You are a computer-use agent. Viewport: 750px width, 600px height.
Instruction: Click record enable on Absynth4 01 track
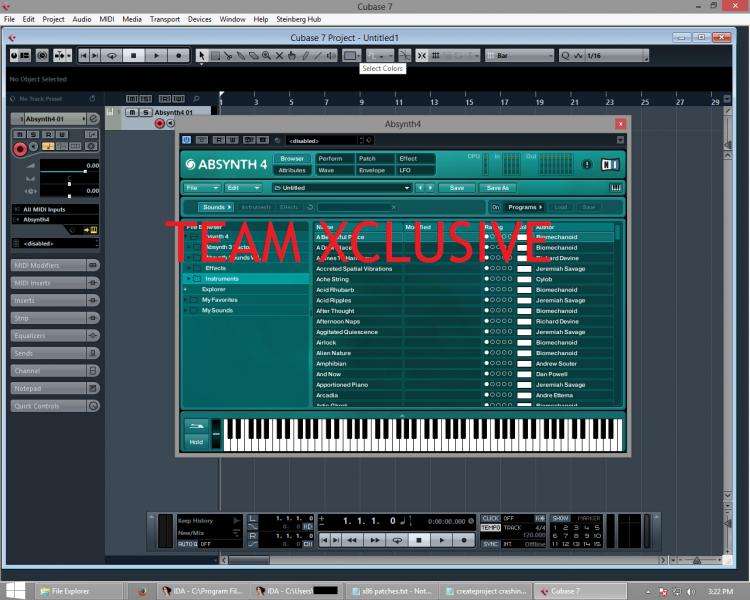pyautogui.click(x=159, y=123)
